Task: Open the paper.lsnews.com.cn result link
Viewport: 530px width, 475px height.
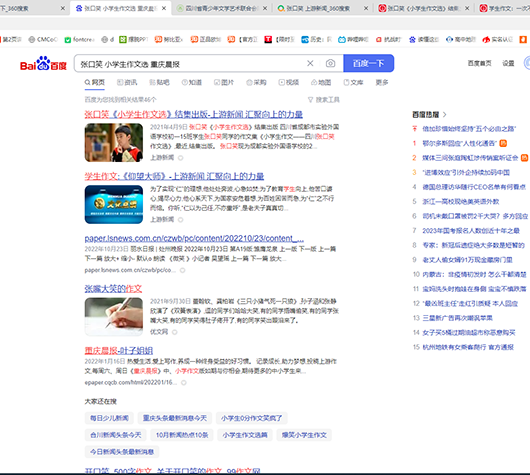Action: 194,238
